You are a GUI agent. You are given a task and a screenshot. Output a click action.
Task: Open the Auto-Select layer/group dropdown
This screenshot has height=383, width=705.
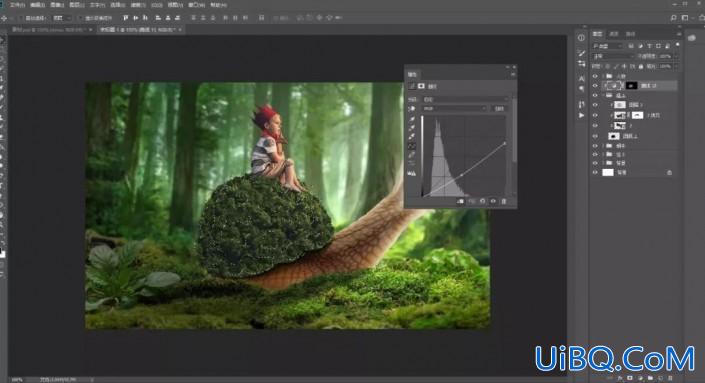coord(62,18)
